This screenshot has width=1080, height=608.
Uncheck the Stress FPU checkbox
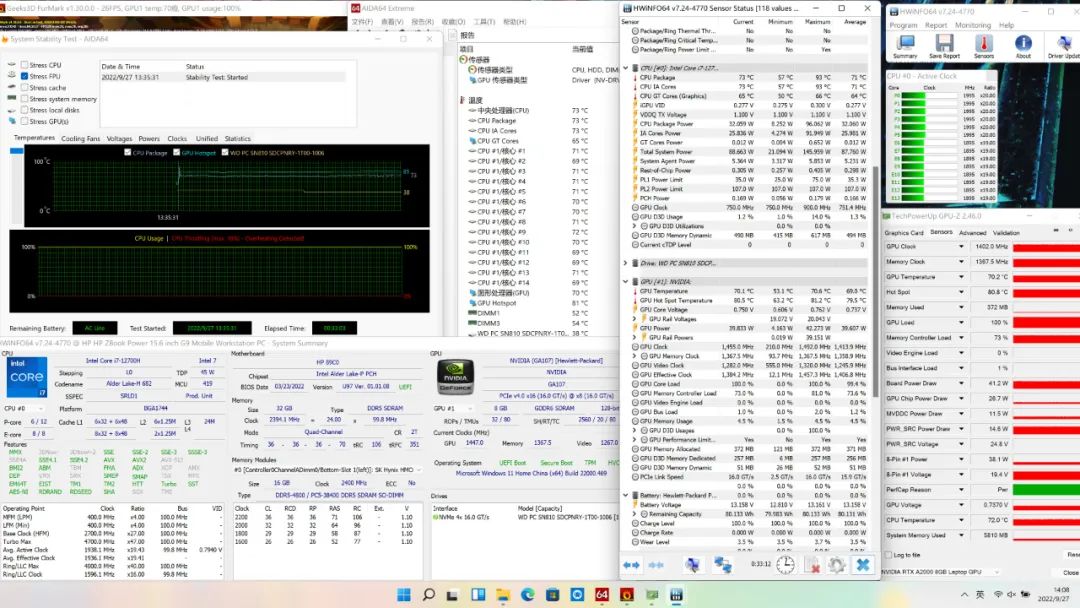pyautogui.click(x=24, y=76)
